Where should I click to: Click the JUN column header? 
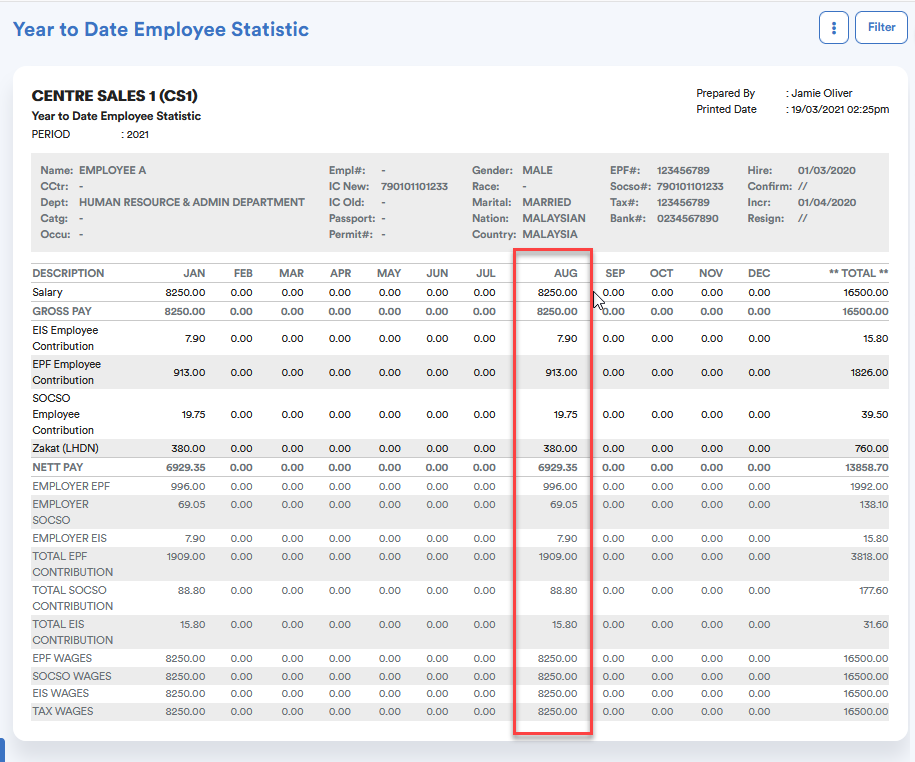[x=437, y=273]
